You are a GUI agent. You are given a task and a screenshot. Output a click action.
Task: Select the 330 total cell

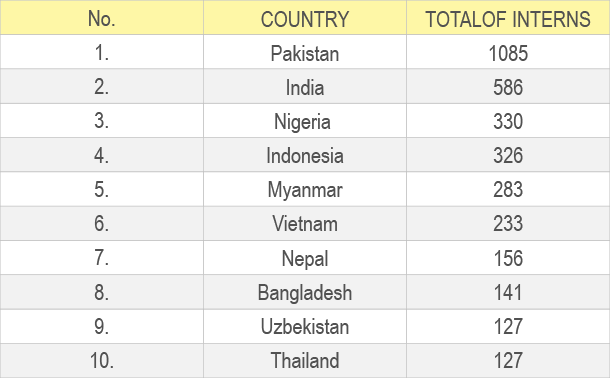[x=508, y=121]
